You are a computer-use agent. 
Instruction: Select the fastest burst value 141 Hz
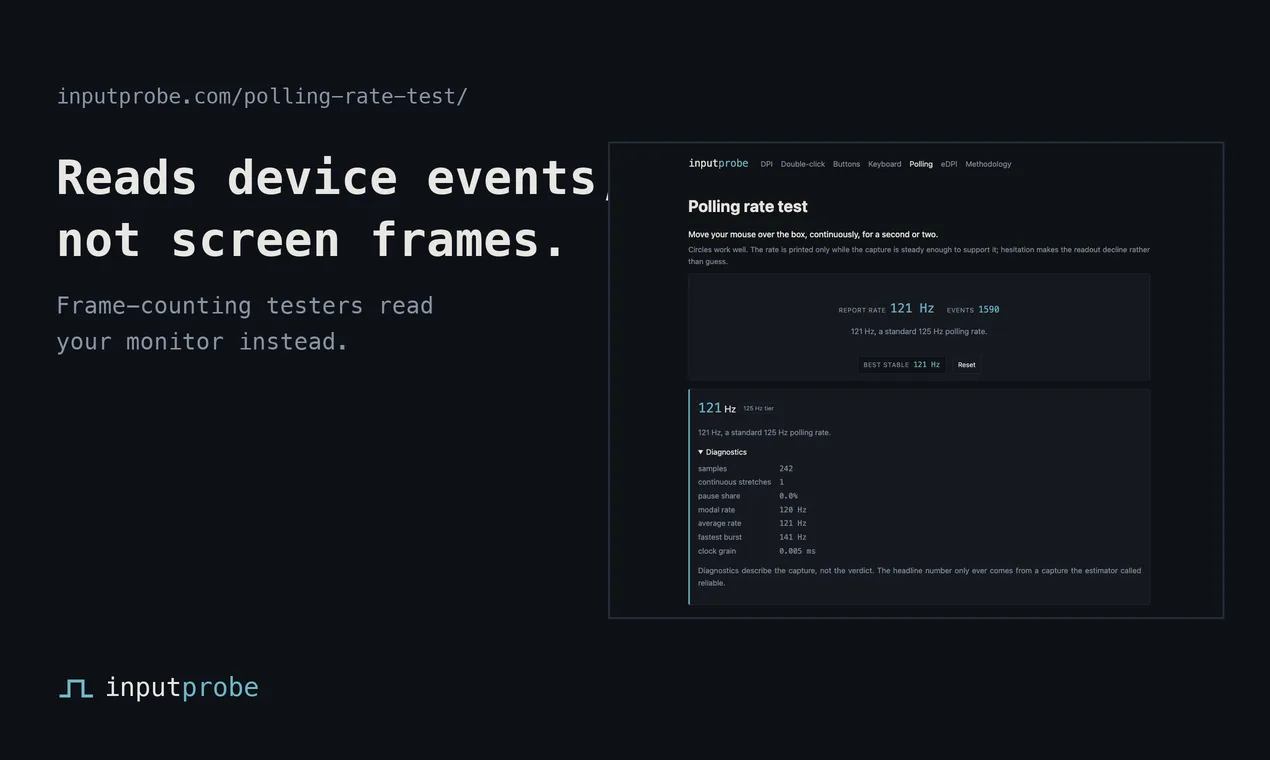[793, 537]
